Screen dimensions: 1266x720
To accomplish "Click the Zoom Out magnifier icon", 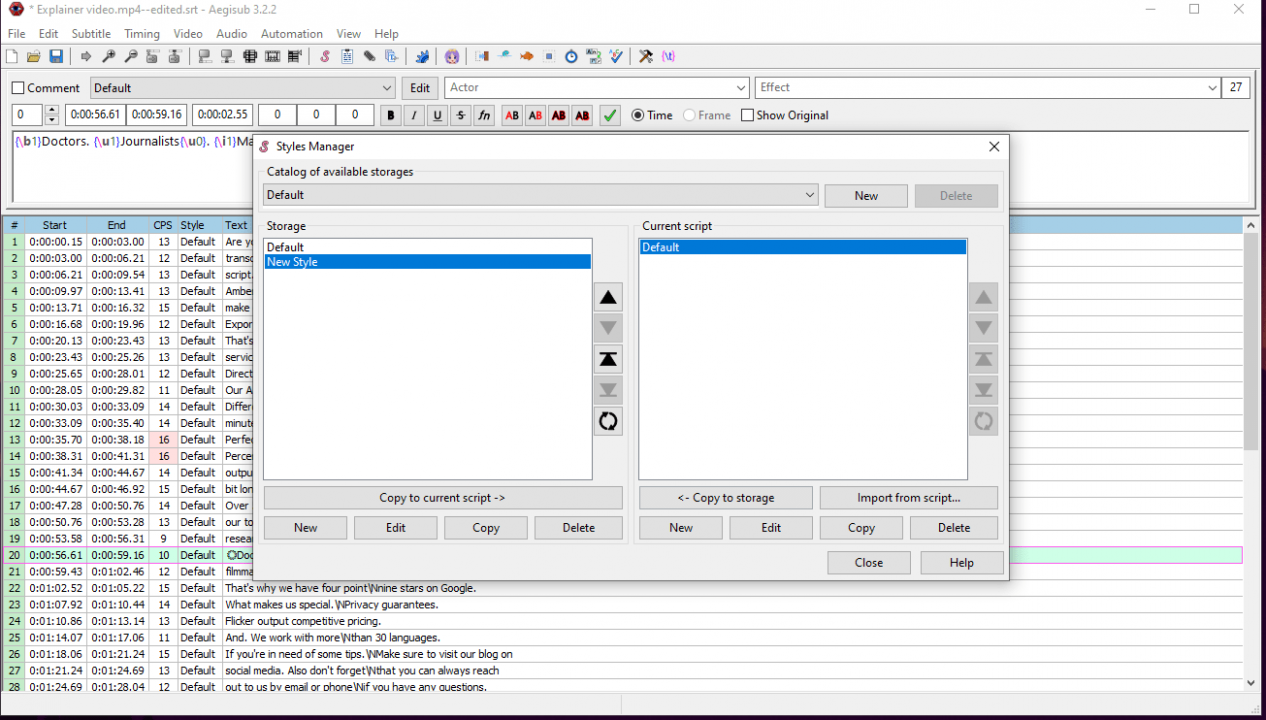I will coord(130,57).
